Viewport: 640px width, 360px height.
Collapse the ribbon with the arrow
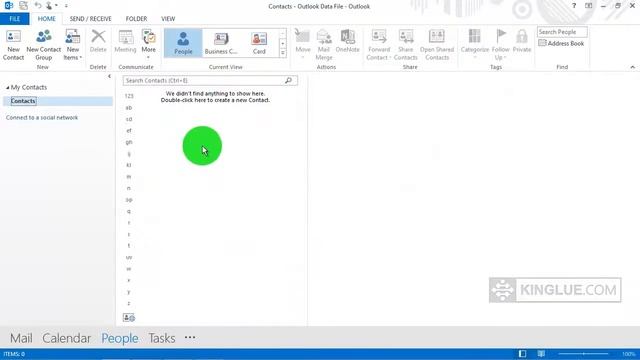click(x=633, y=67)
